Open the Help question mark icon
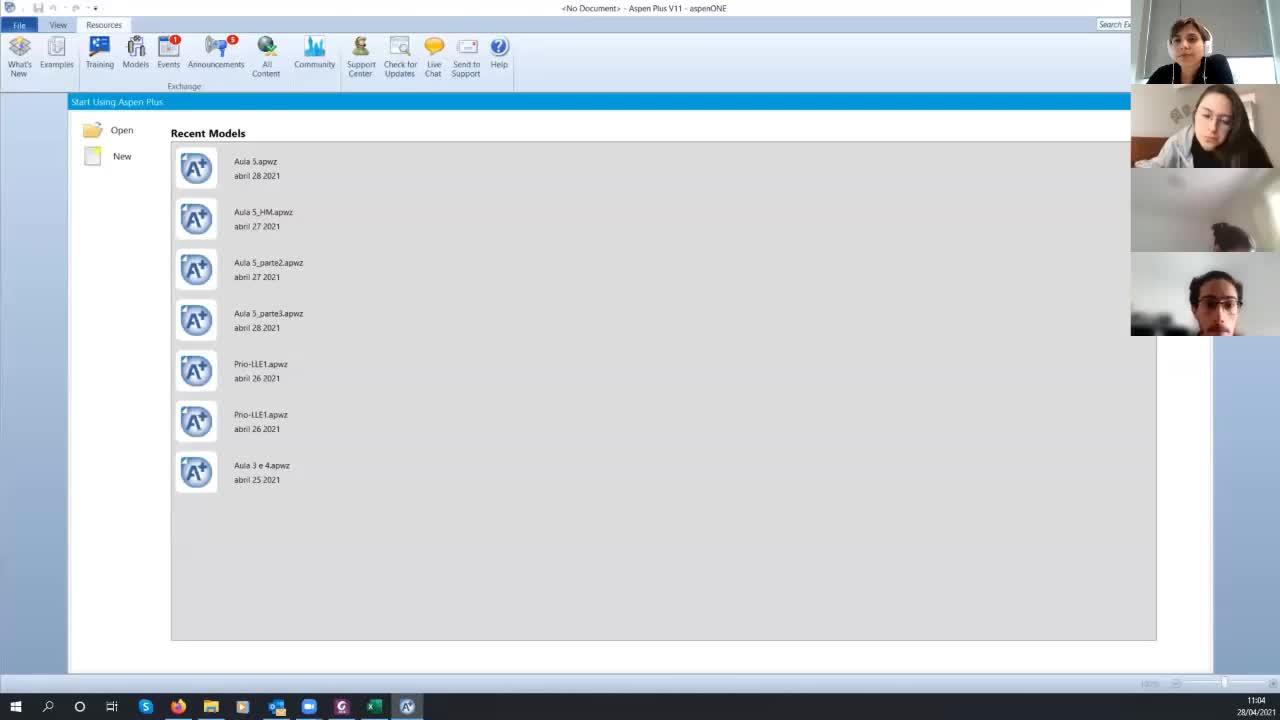This screenshot has height=720, width=1280. 499,53
